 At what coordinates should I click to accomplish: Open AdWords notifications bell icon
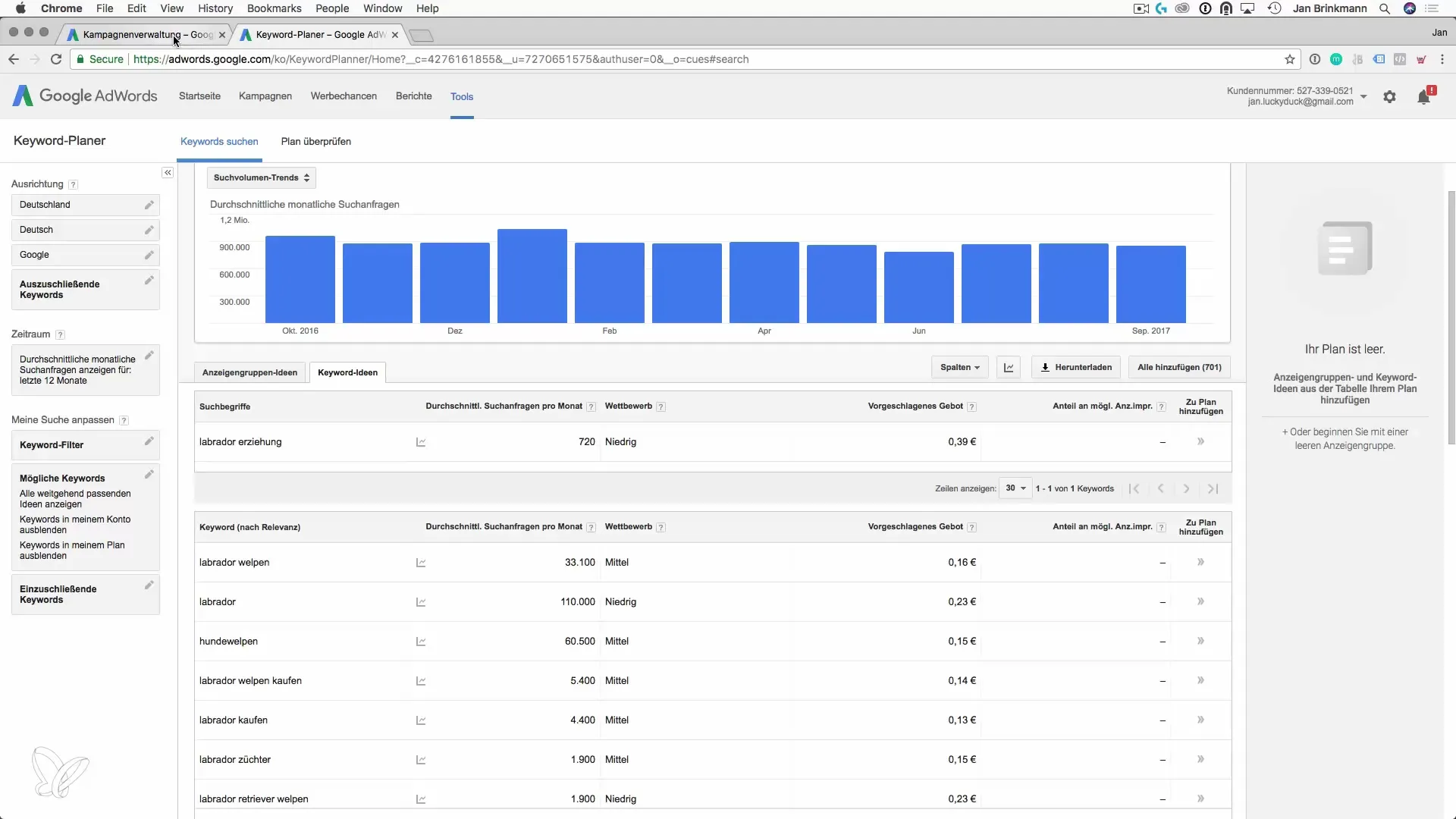[1423, 97]
